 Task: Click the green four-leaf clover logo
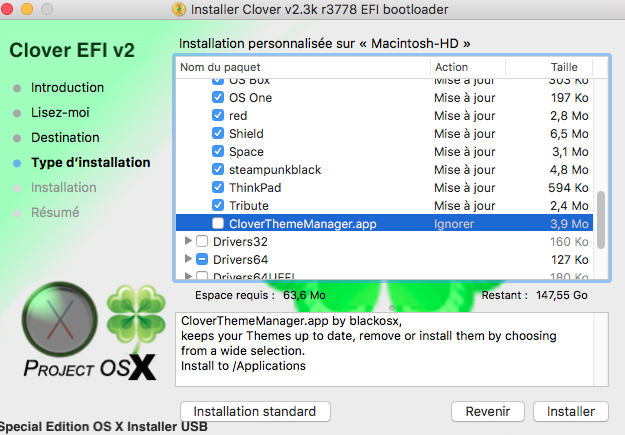[x=136, y=319]
